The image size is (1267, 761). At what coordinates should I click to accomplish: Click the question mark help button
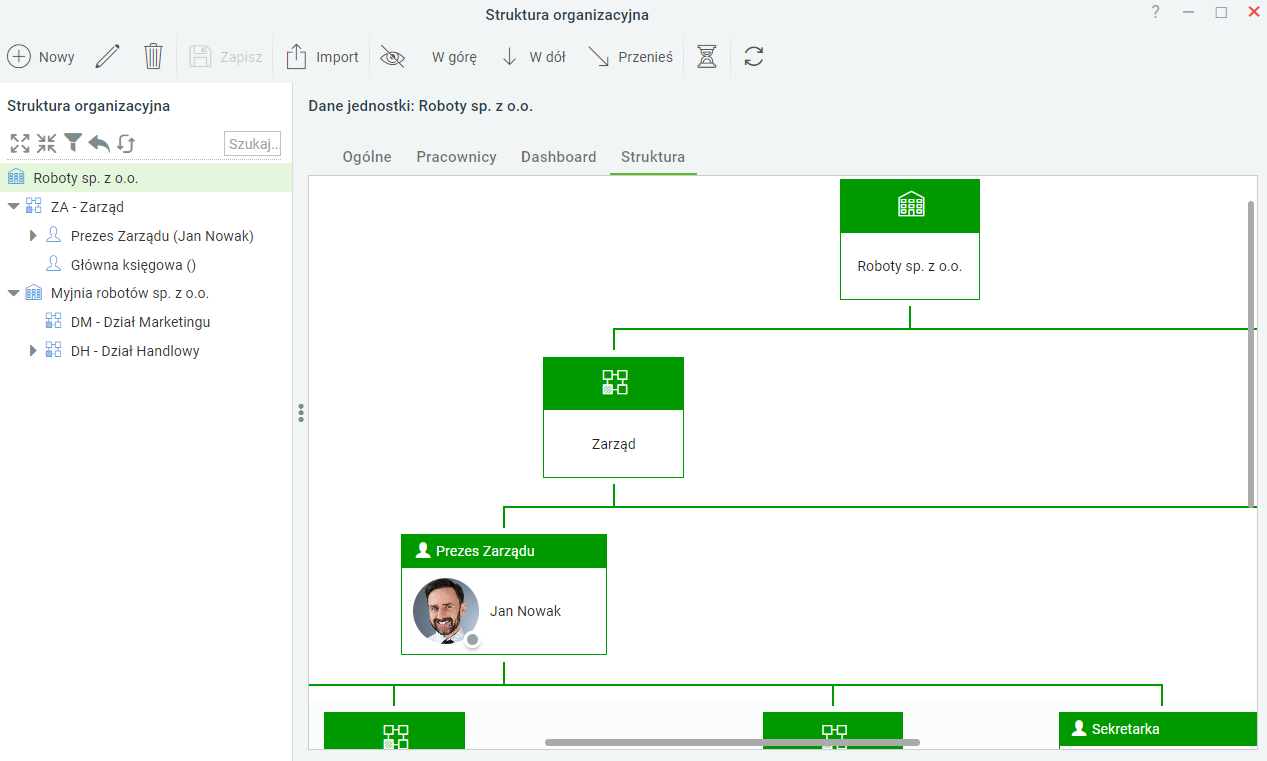1155,12
